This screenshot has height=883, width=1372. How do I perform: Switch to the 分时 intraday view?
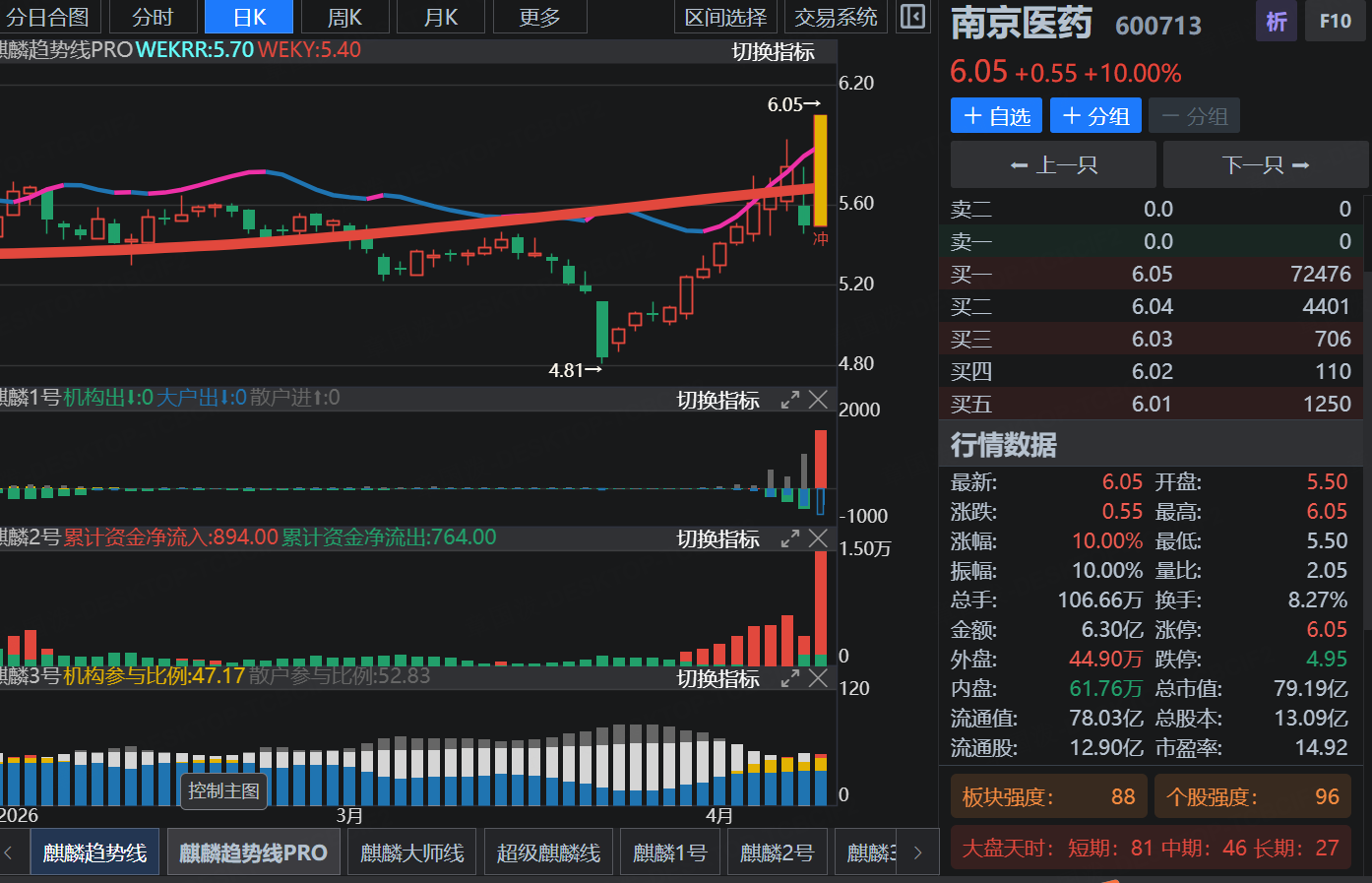point(153,18)
